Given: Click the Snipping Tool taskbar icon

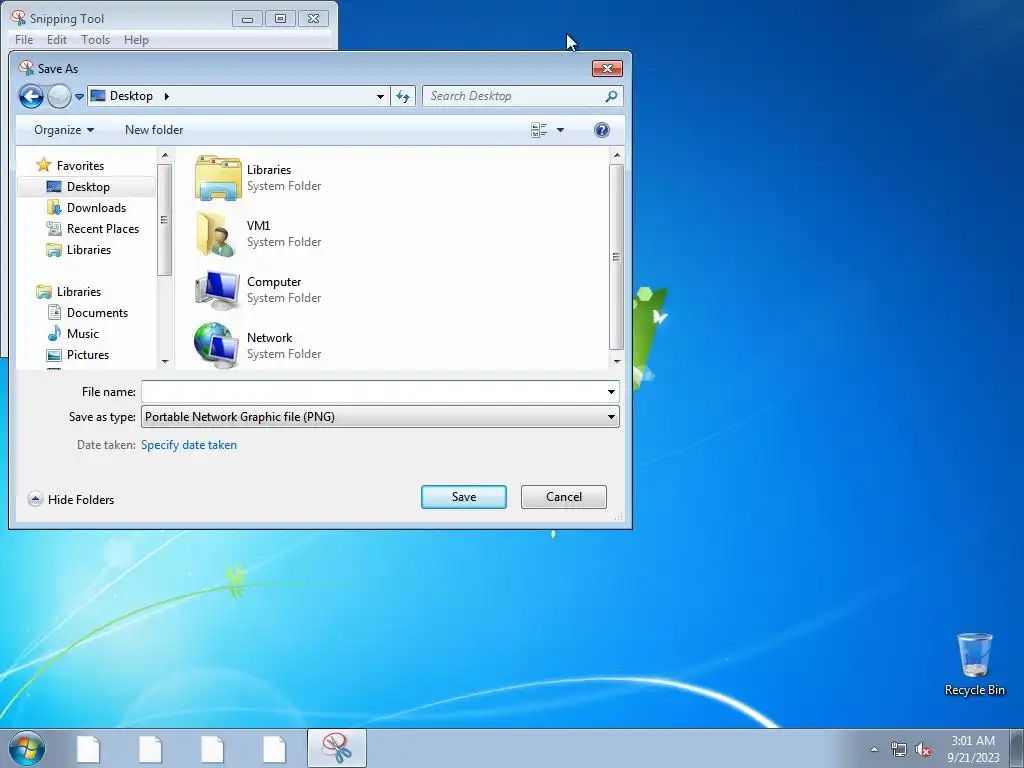Looking at the screenshot, I should click(x=337, y=748).
